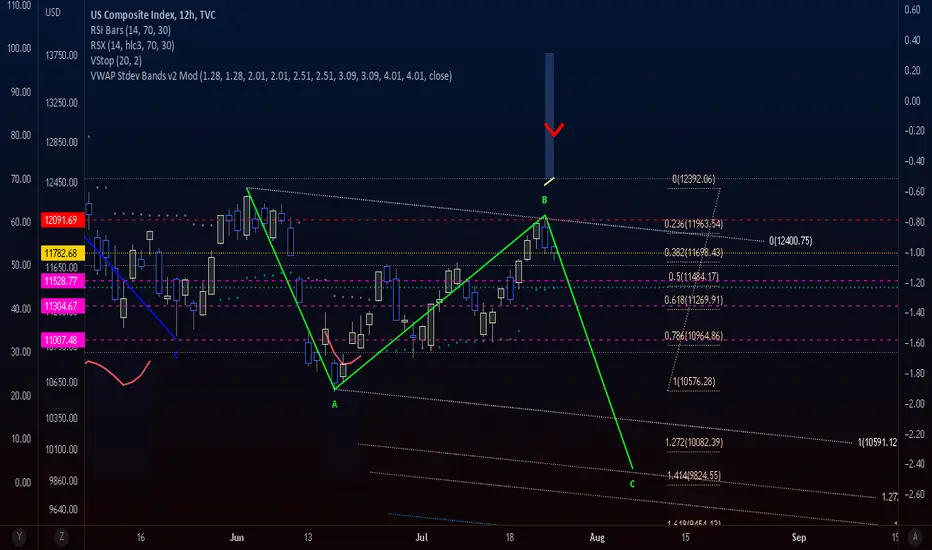The height and width of the screenshot is (550, 932).
Task: Click the 0.60 value on right scale
Action: point(912,10)
